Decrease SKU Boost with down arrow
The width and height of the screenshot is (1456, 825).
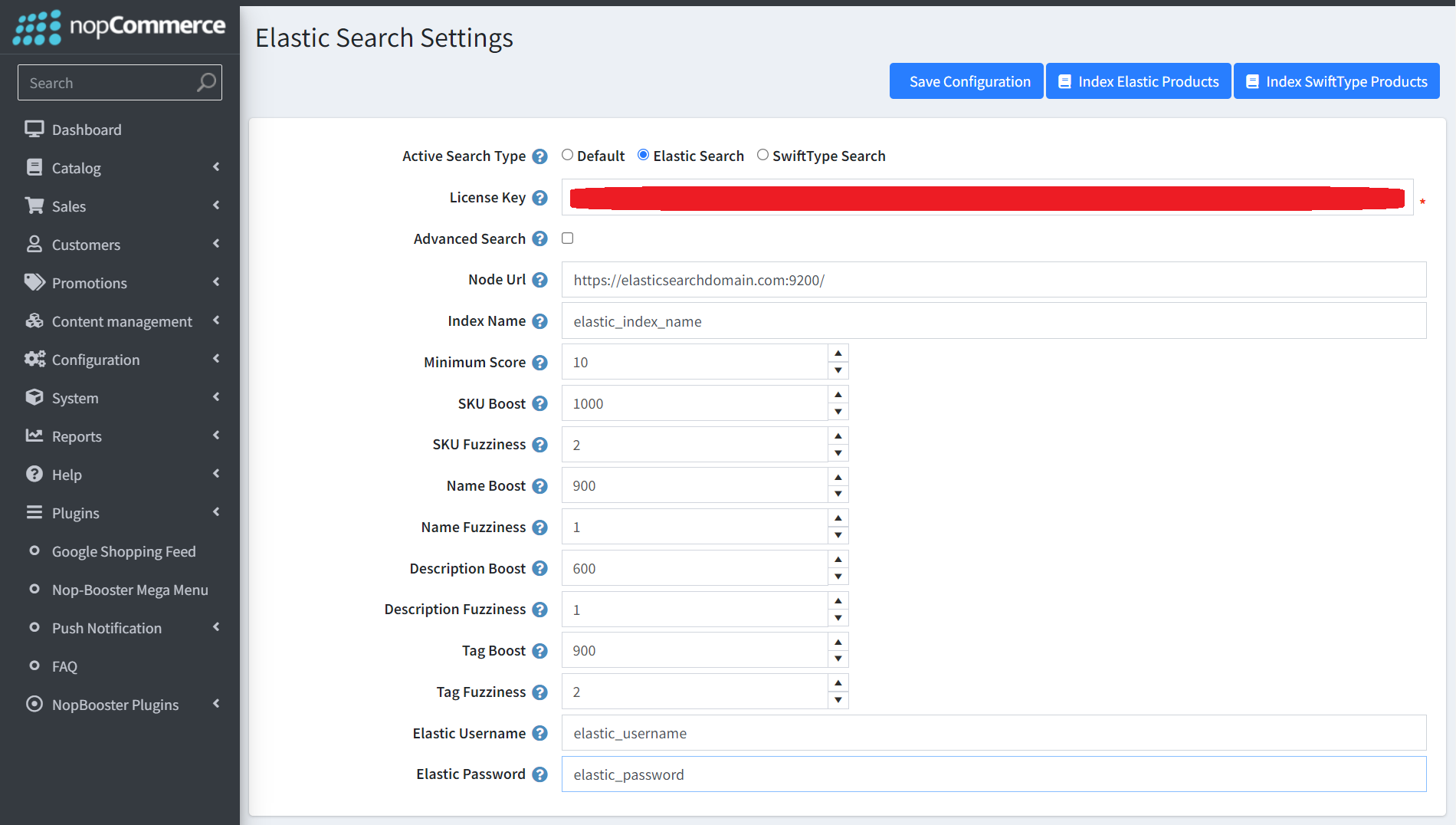point(838,412)
